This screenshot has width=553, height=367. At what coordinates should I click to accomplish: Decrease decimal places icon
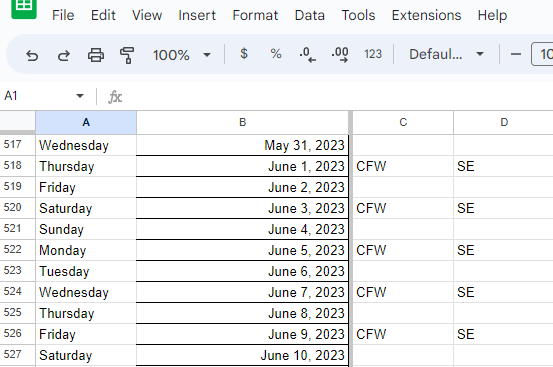307,55
